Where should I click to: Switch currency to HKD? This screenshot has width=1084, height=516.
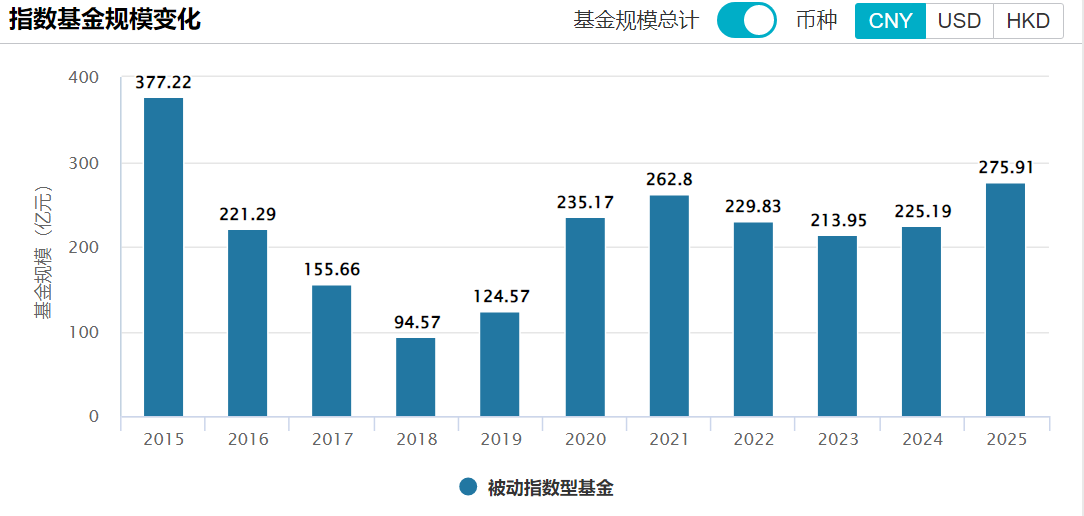coord(1028,21)
